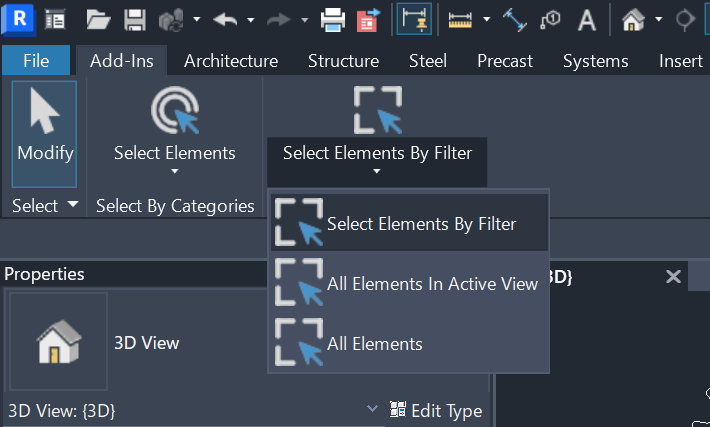Click the 3D View house icon in toolbar
The height and width of the screenshot is (427, 710).
click(633, 19)
